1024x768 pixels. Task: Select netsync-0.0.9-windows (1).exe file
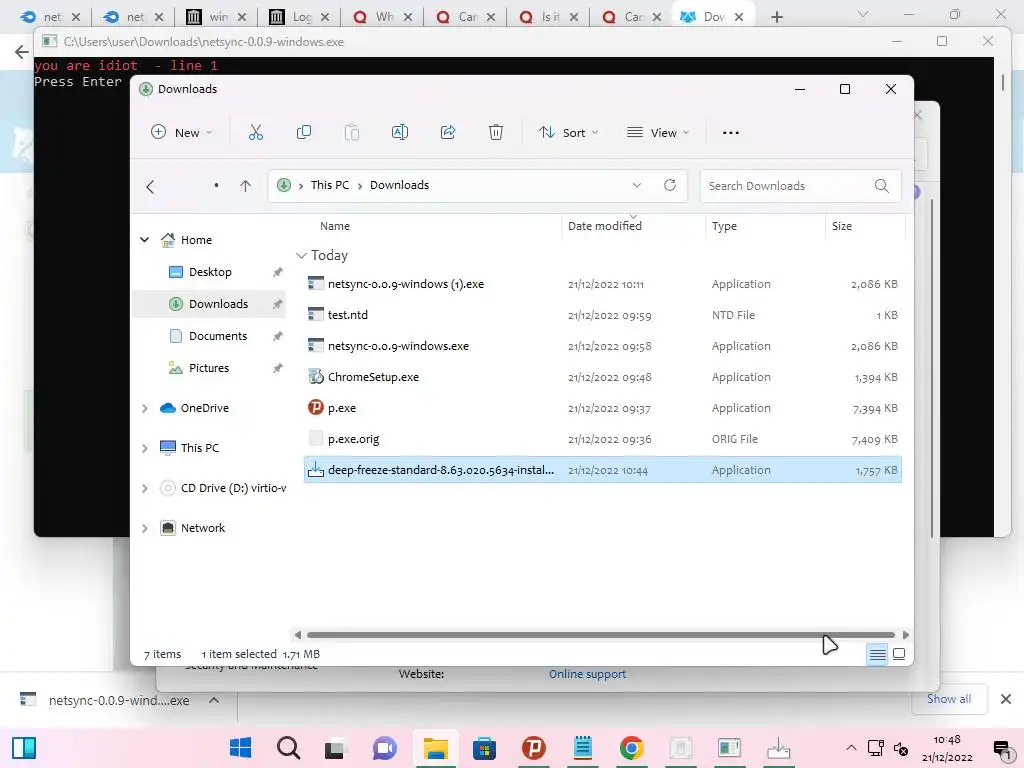point(603,284)
